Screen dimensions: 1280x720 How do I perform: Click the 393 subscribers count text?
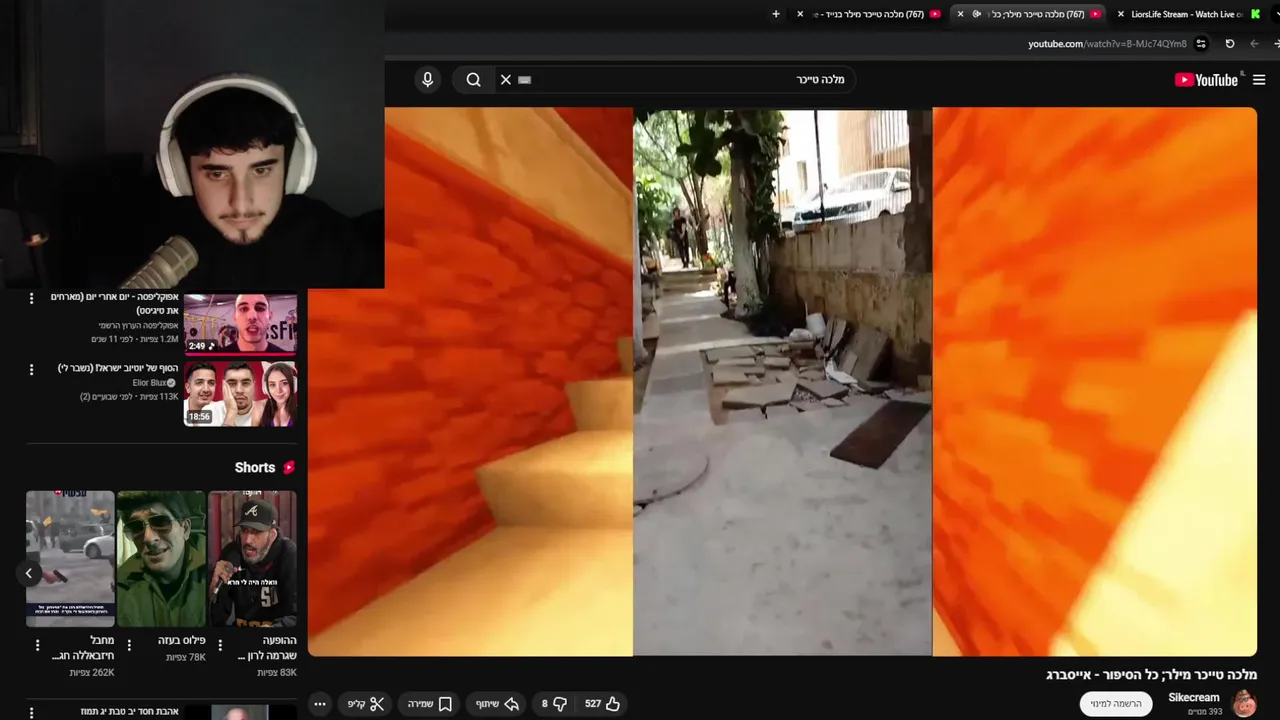tap(1205, 712)
